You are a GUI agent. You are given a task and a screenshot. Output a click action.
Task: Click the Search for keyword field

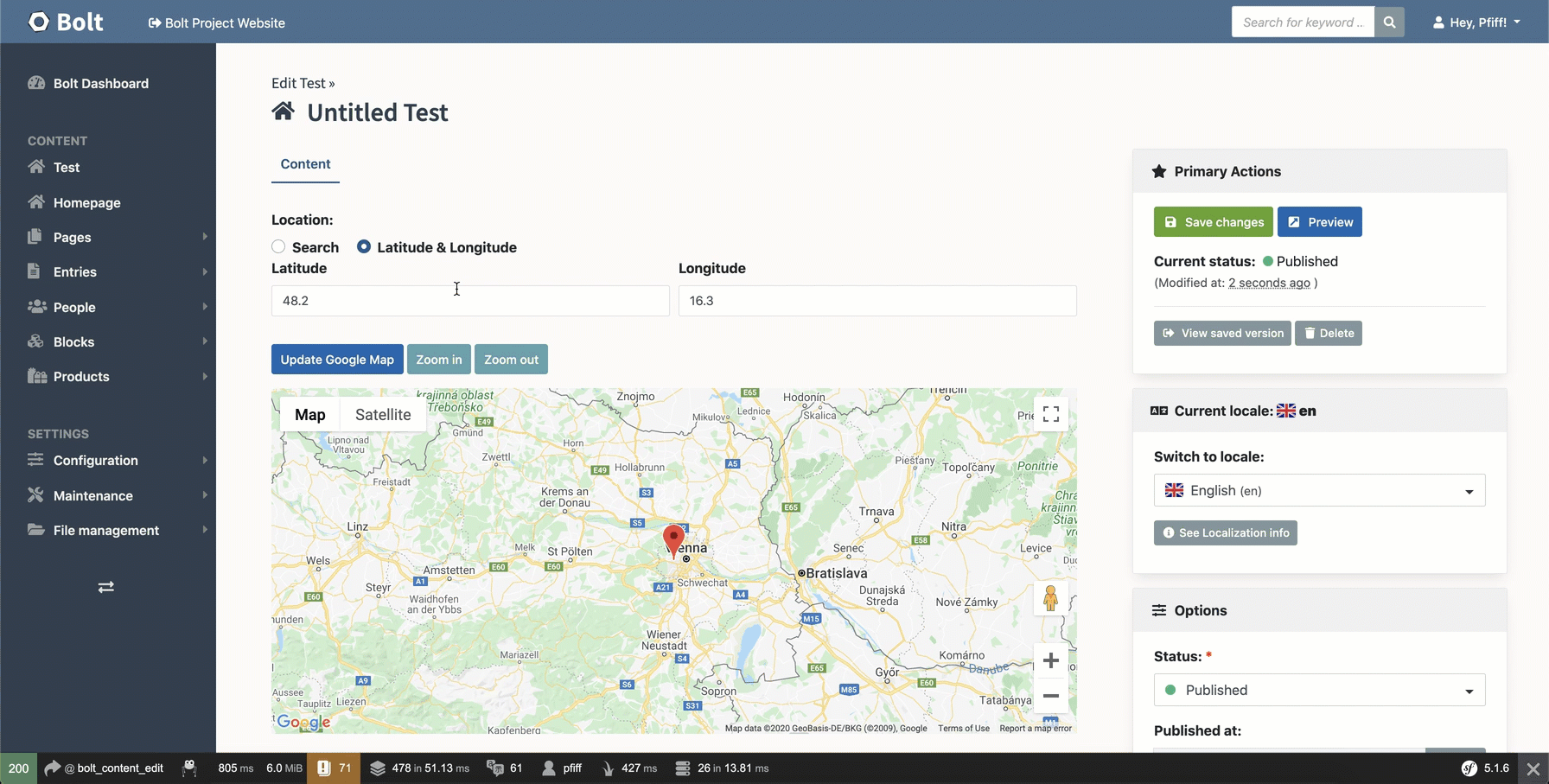click(x=1303, y=22)
